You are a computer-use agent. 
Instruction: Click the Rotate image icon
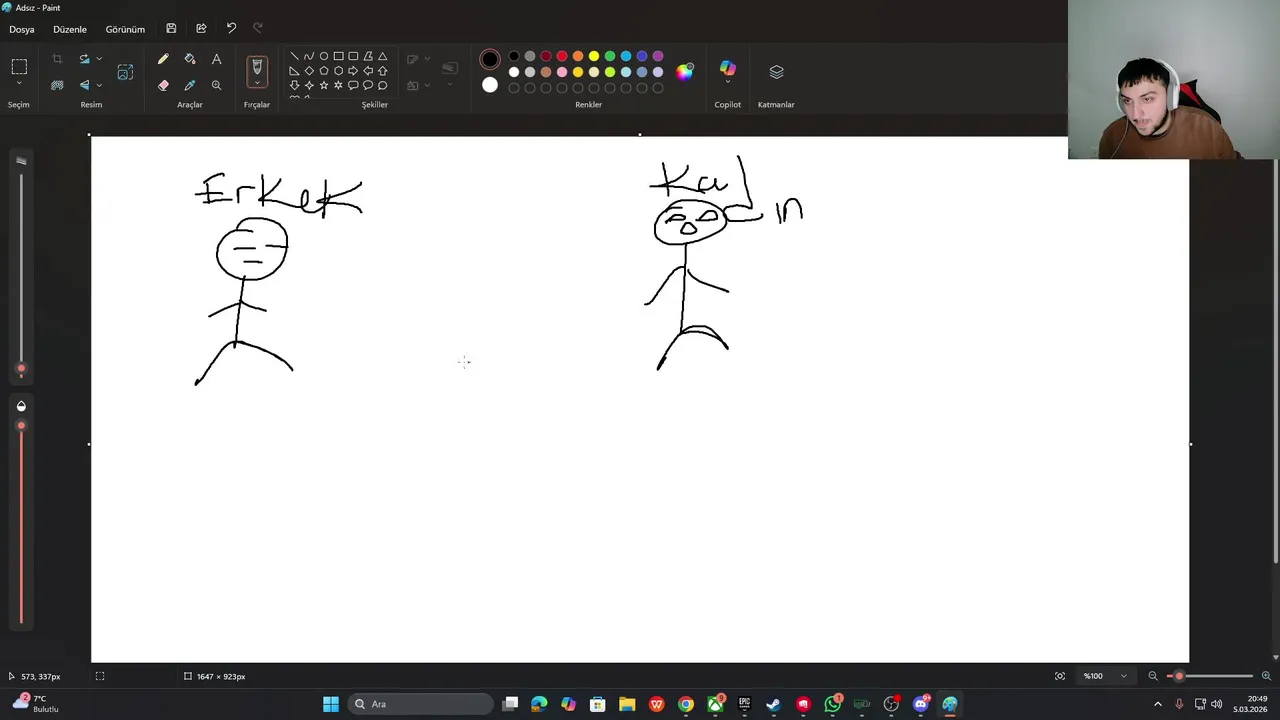(84, 59)
